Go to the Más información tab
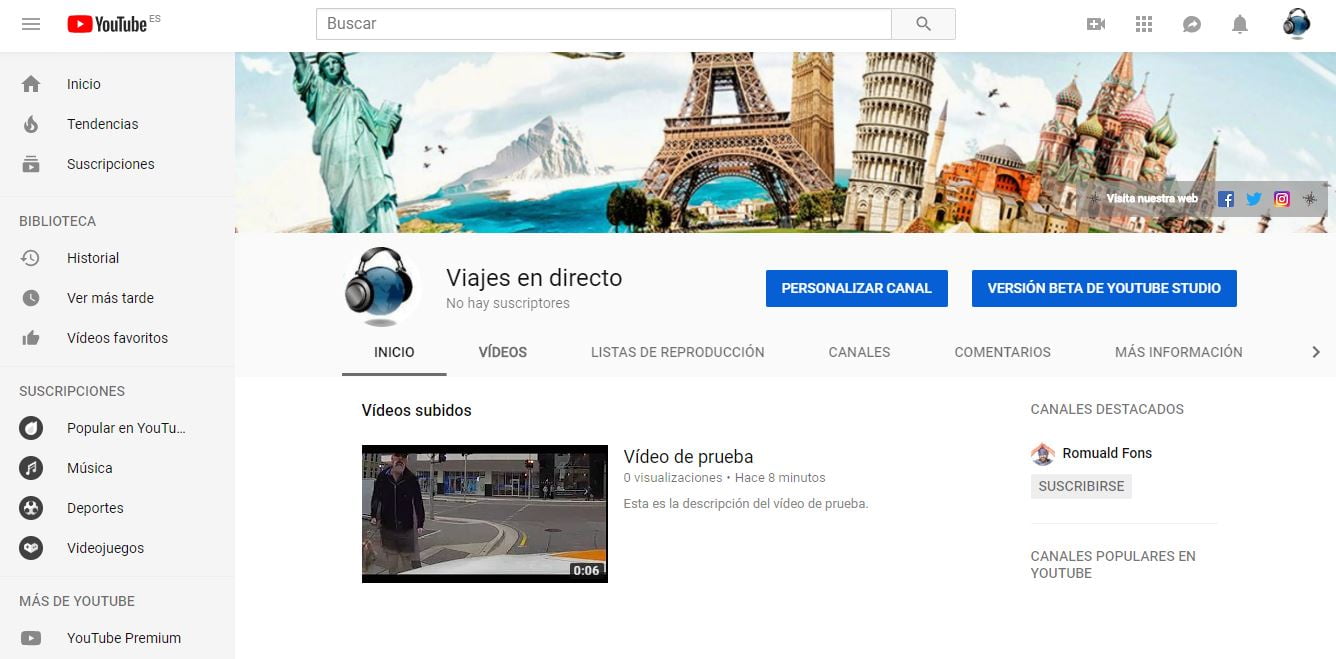Image resolution: width=1336 pixels, height=659 pixels. 1178,352
